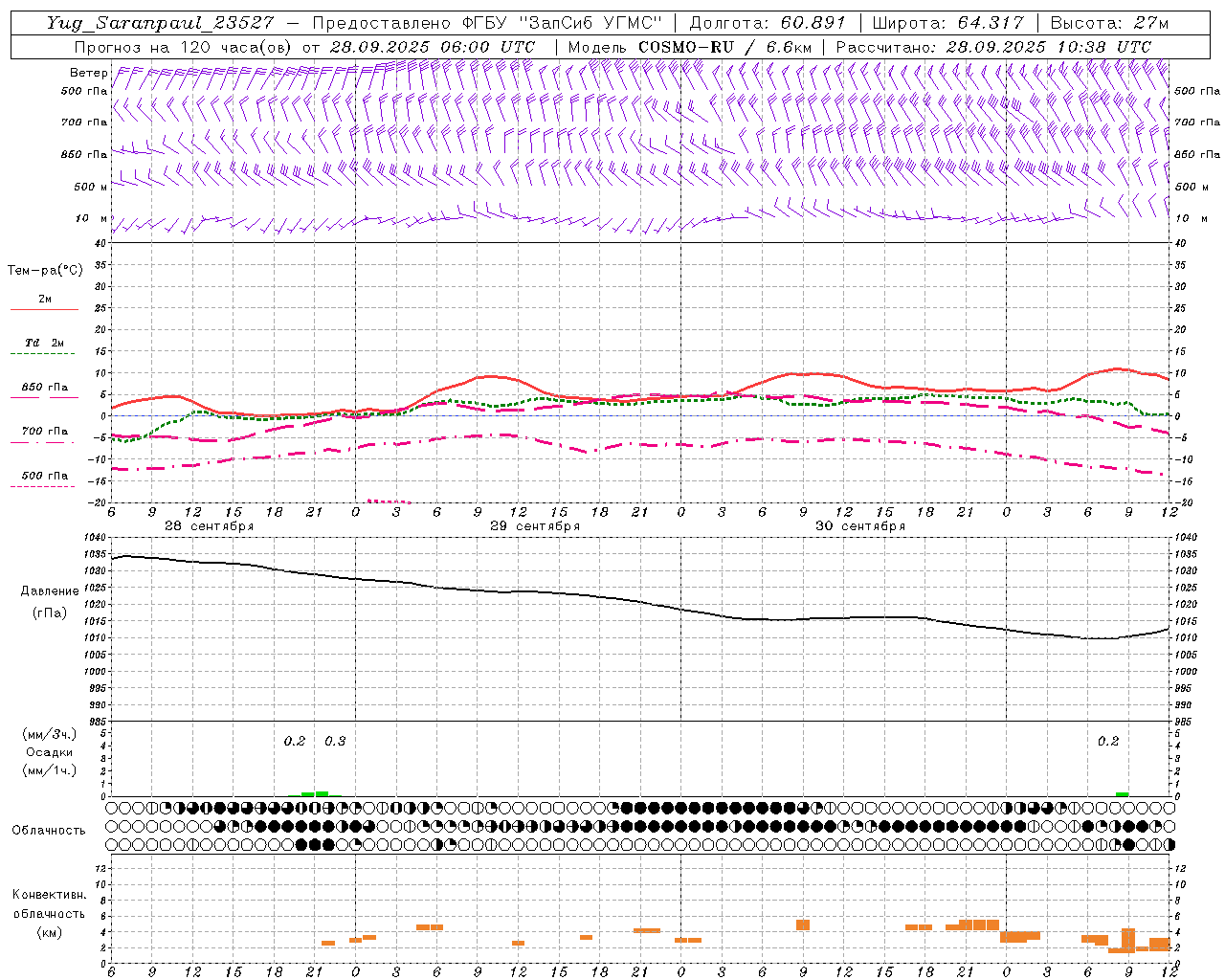The width and height of the screenshot is (1225, 980).
Task: Click the '850 гПа' temperature legend entry
Action: click(45, 388)
